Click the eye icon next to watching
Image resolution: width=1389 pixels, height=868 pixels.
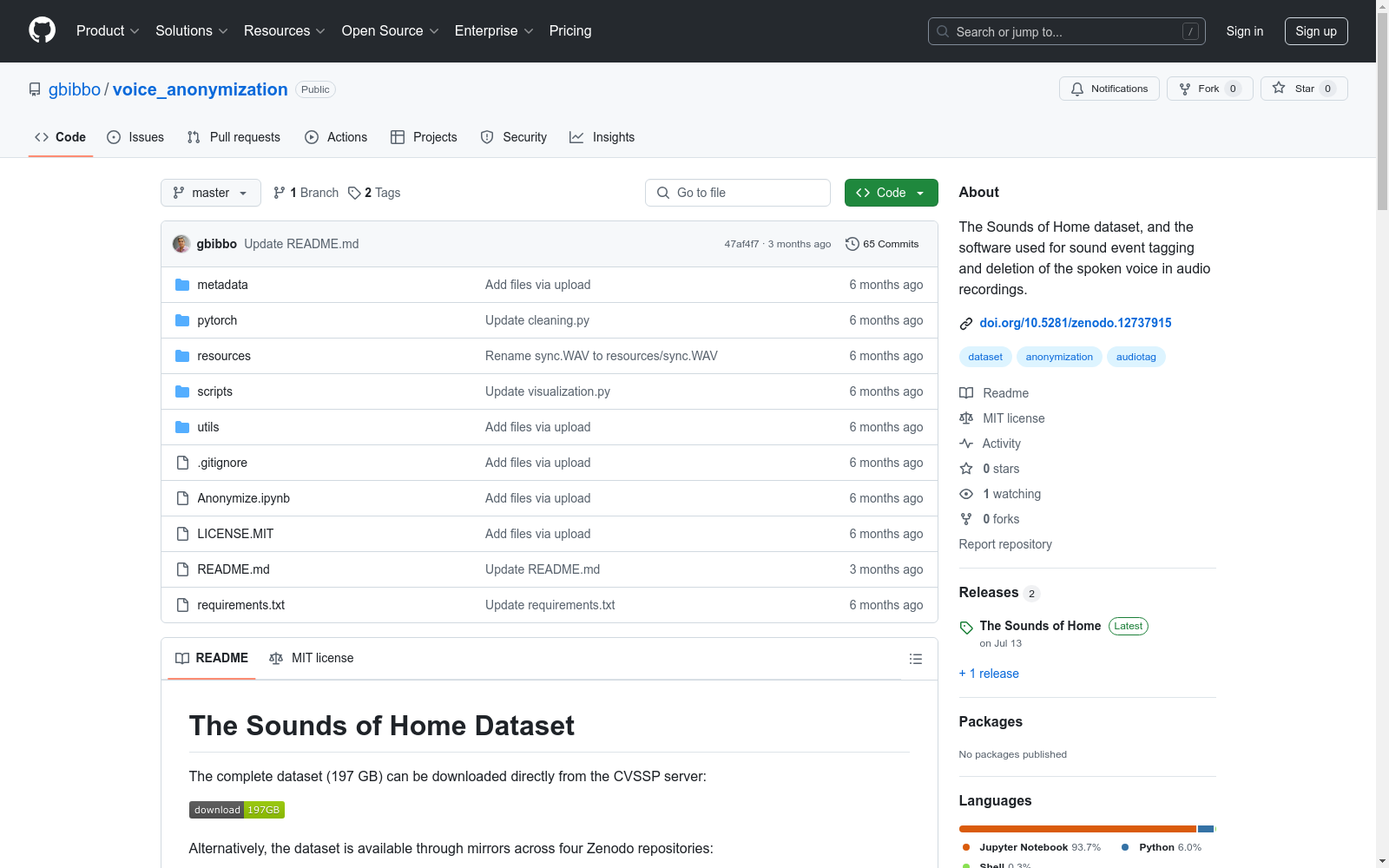(966, 494)
